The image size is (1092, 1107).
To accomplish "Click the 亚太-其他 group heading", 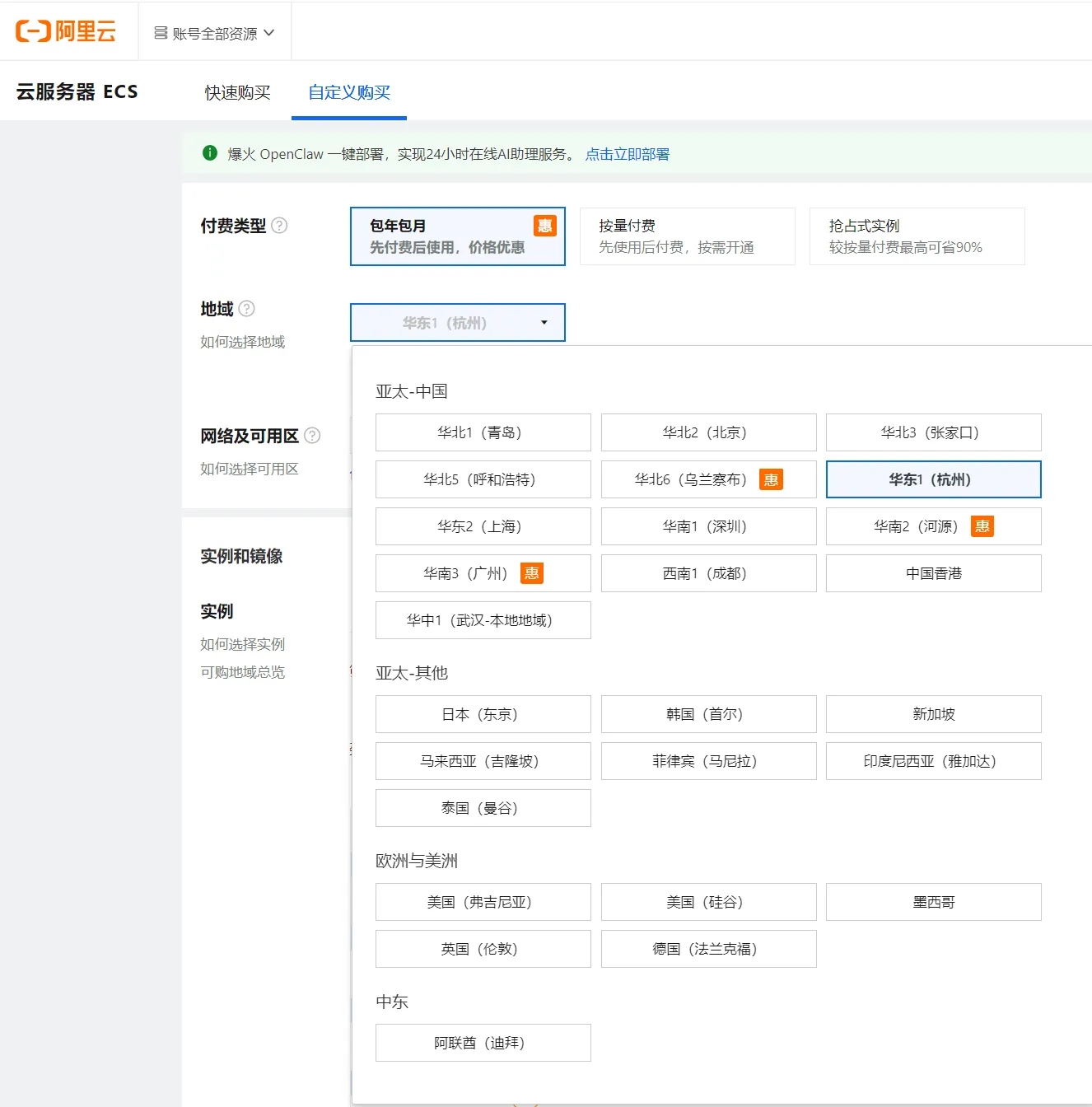I will pyautogui.click(x=412, y=673).
